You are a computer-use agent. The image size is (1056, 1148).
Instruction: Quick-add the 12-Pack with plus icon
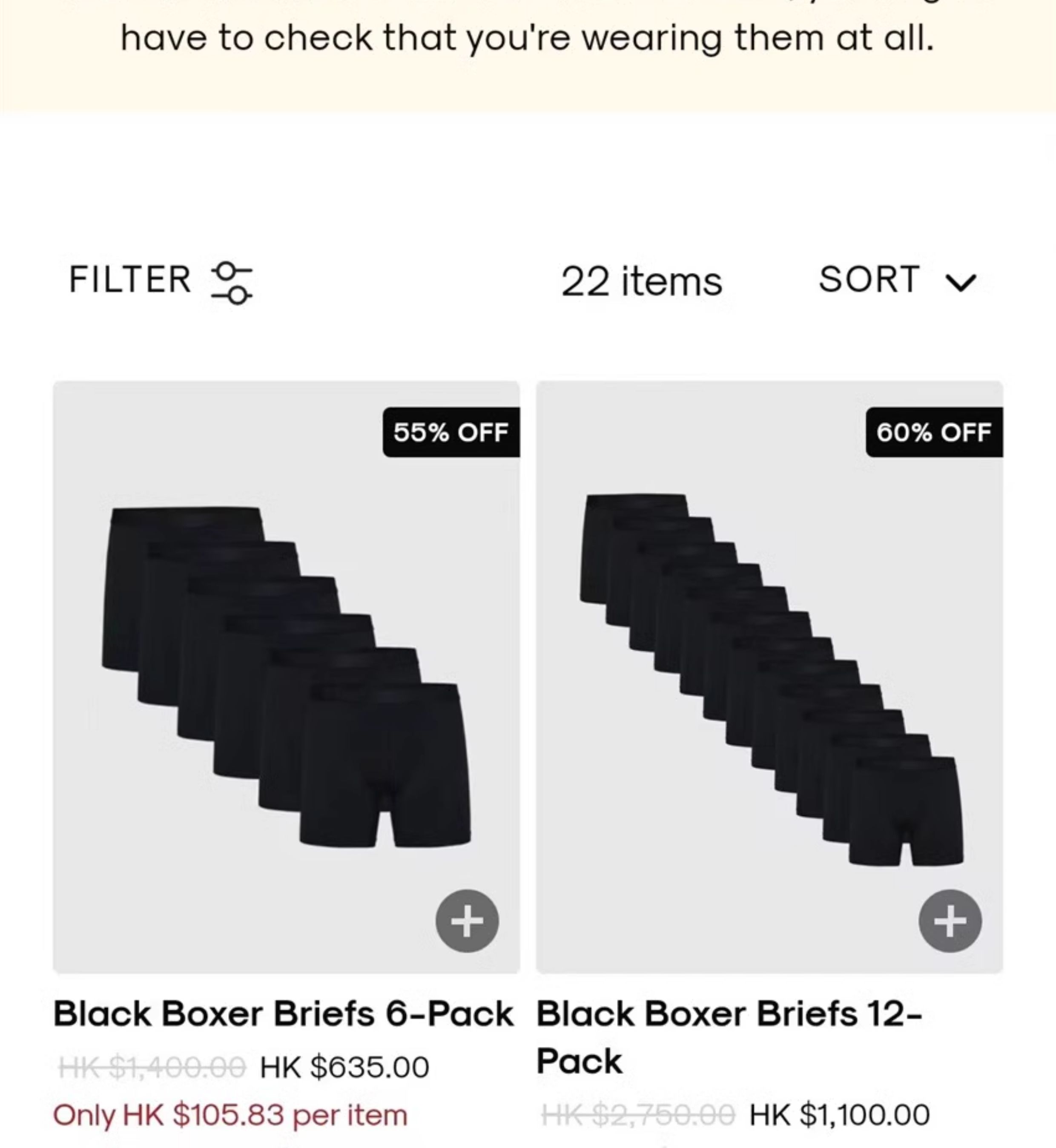(x=950, y=921)
